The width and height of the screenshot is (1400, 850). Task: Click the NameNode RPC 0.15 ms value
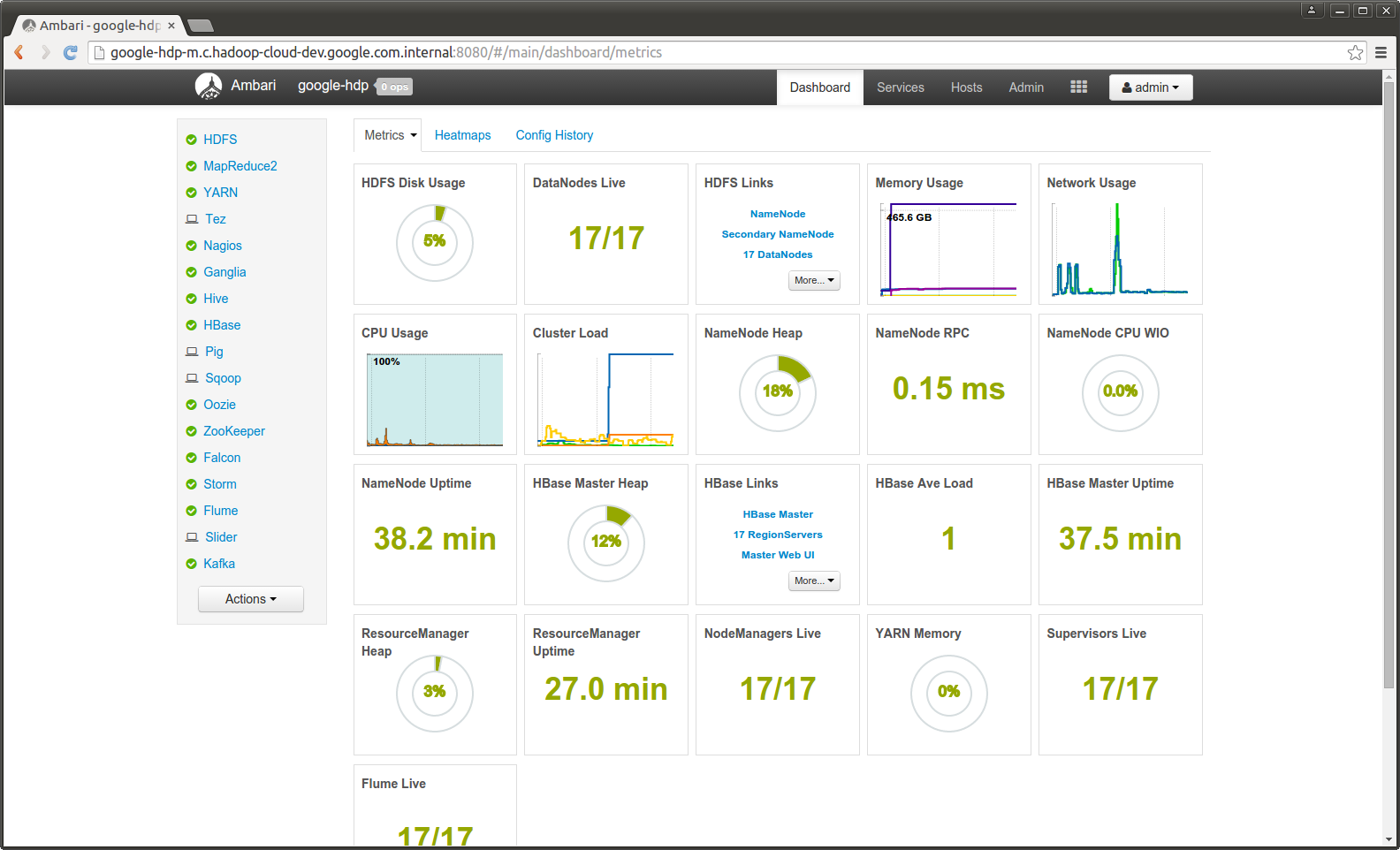pos(948,389)
